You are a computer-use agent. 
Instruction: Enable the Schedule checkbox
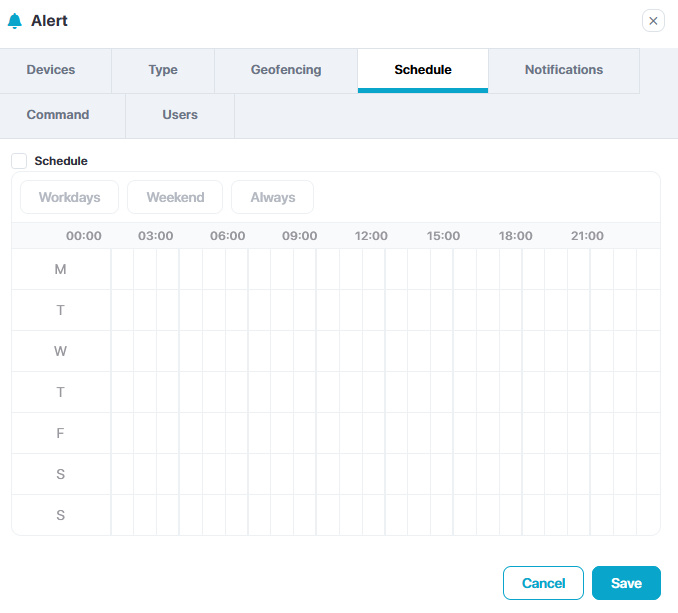tap(19, 161)
